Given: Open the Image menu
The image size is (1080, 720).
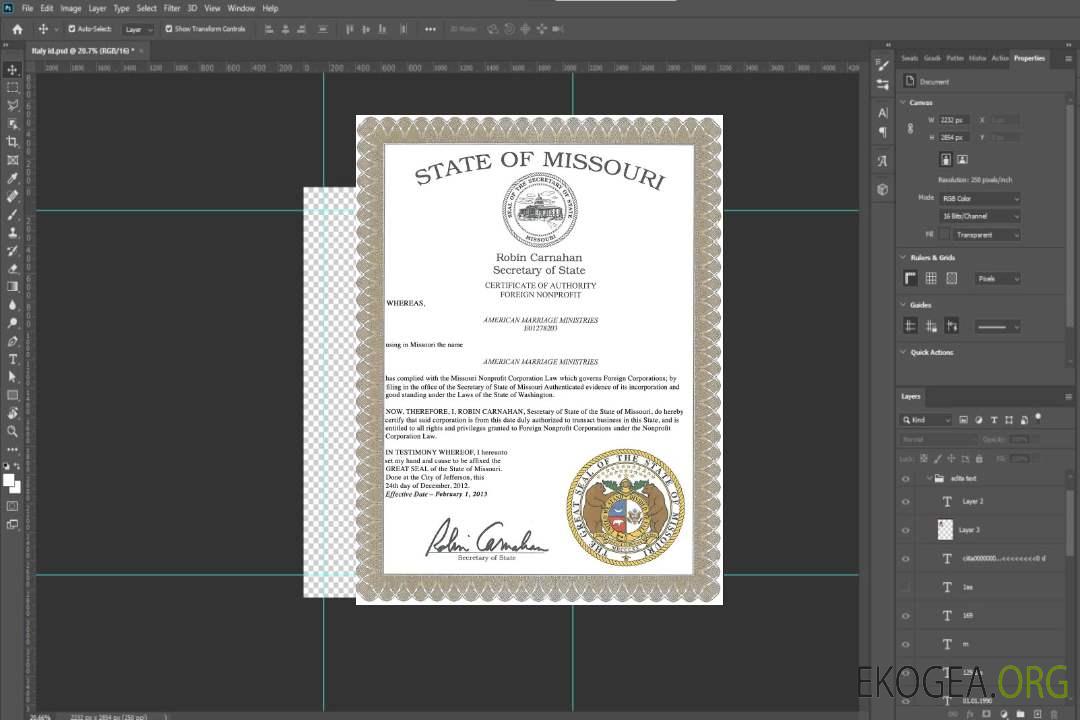Looking at the screenshot, I should 70,8.
